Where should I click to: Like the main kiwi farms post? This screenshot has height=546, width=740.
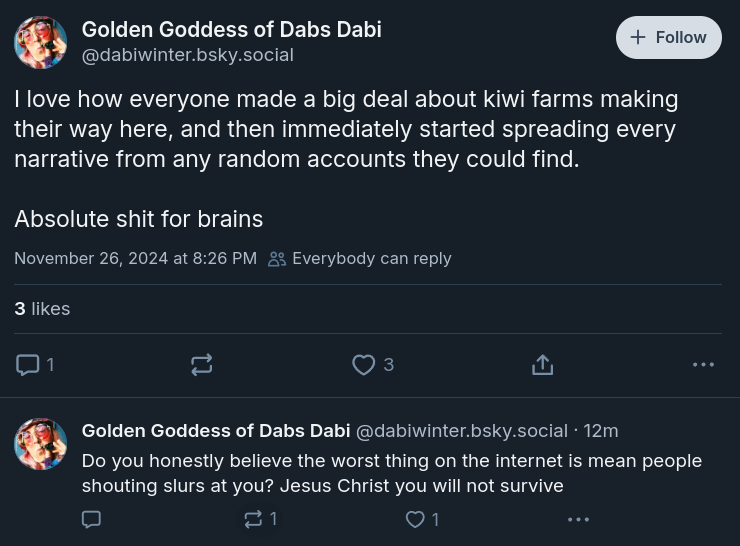coord(364,365)
